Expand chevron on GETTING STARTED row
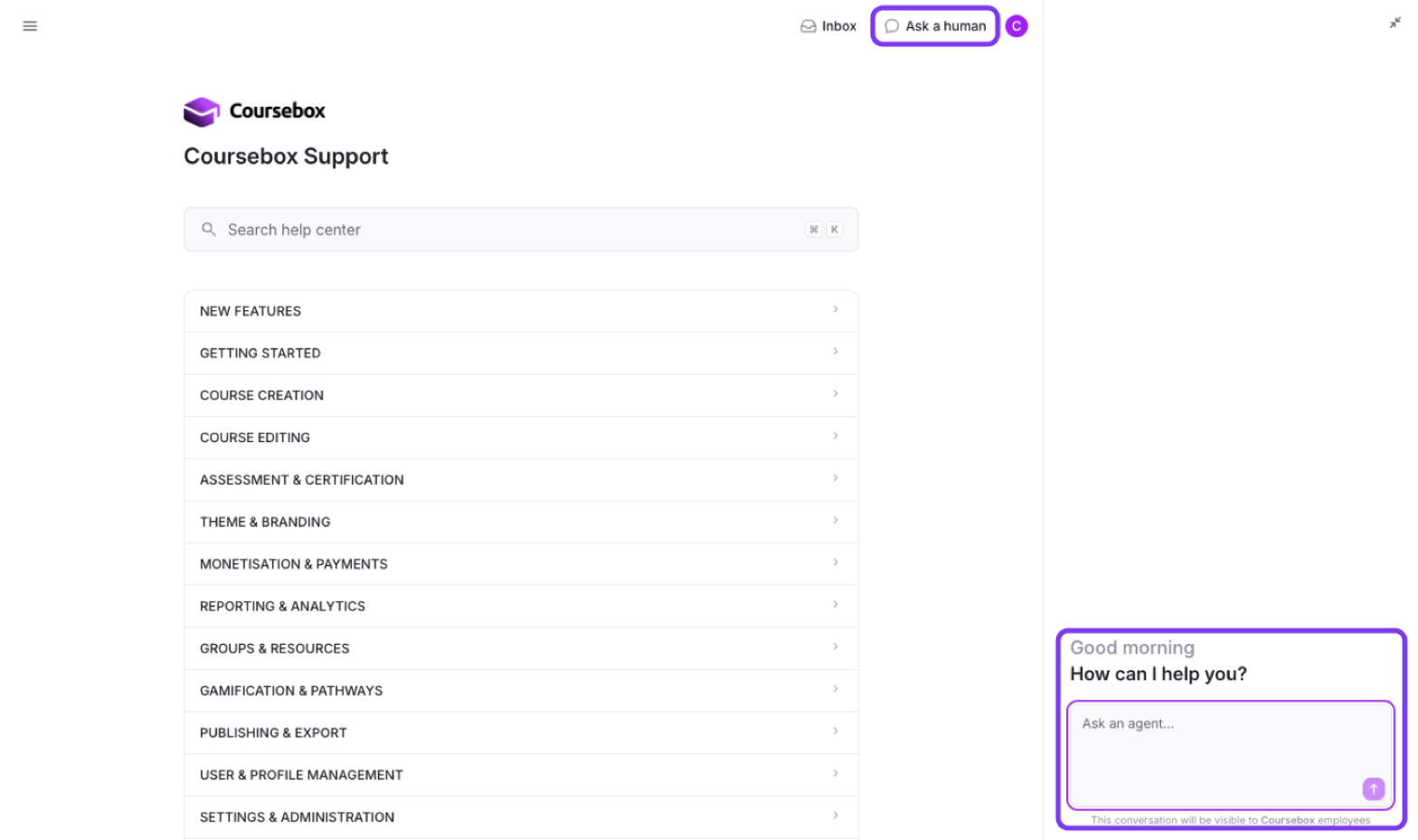 [836, 352]
